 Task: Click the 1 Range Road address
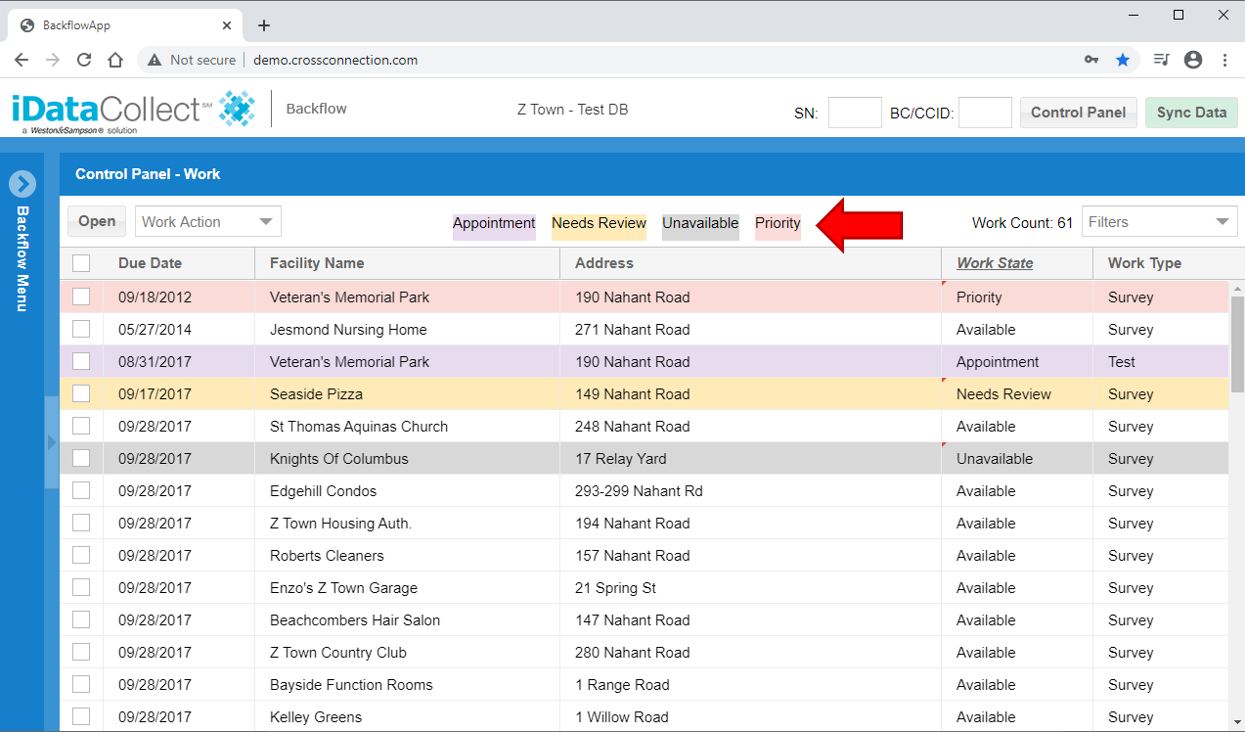click(622, 685)
